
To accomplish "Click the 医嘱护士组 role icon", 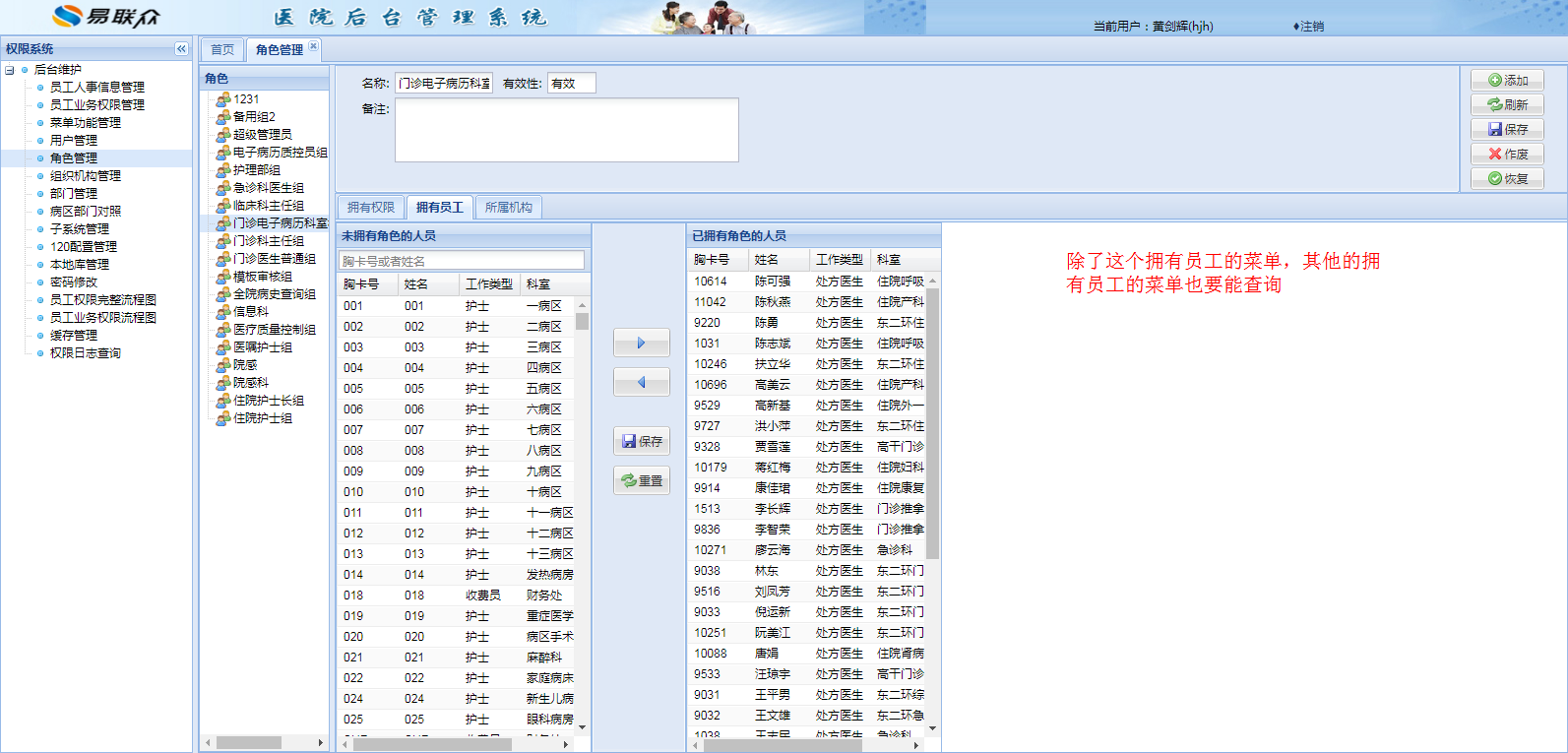I will 223,347.
